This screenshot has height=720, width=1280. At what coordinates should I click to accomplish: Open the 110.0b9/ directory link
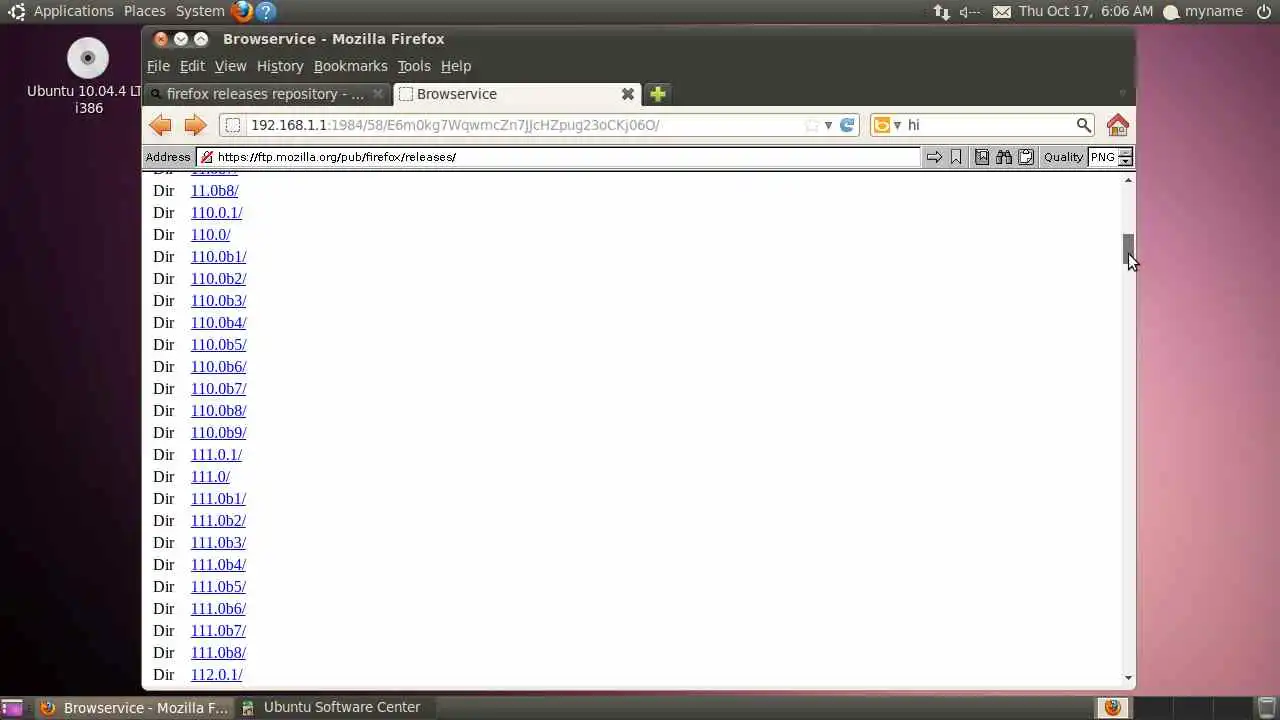click(218, 433)
